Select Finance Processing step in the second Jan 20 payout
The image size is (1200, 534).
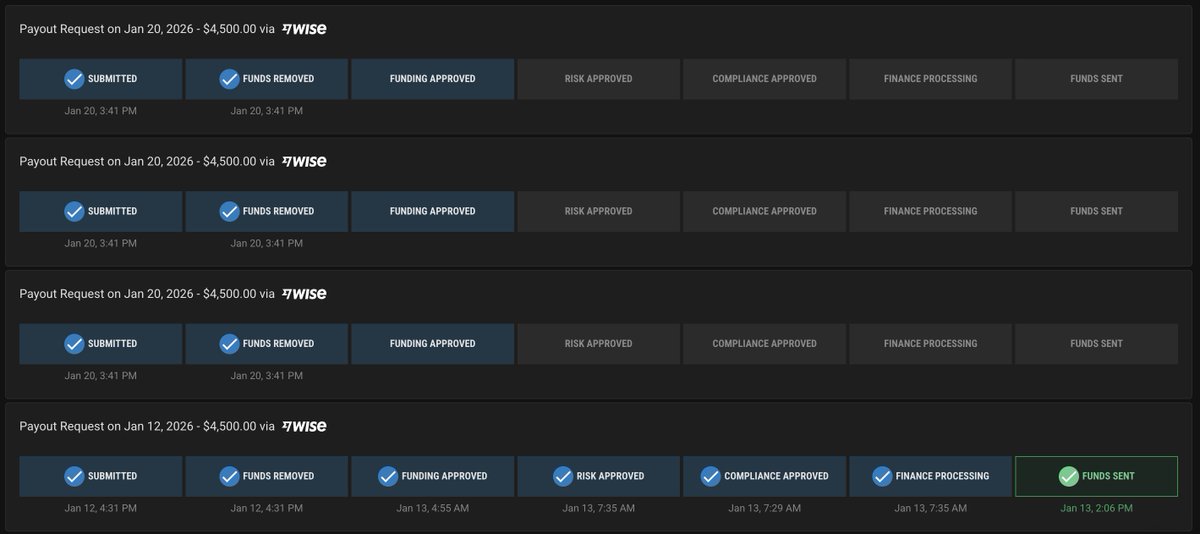click(931, 211)
